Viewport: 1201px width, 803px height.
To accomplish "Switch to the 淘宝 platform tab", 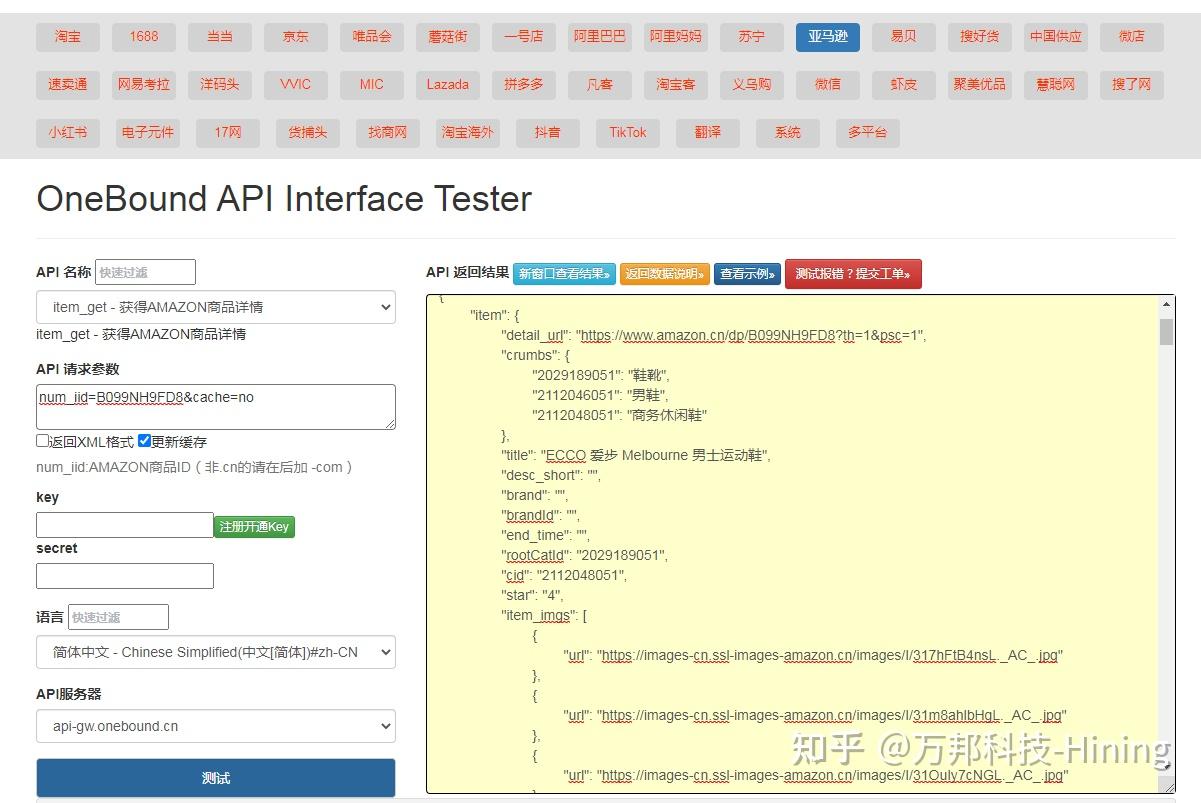I will pos(67,37).
